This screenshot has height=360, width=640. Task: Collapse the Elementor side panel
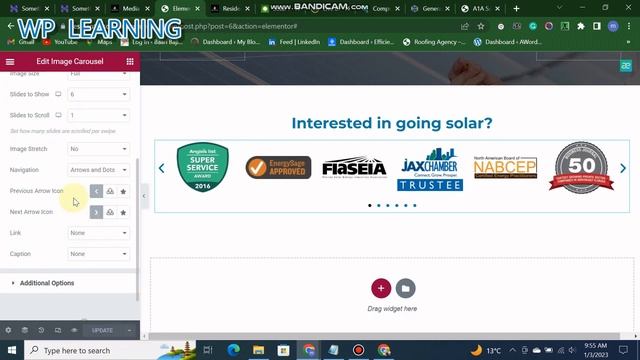tap(144, 196)
